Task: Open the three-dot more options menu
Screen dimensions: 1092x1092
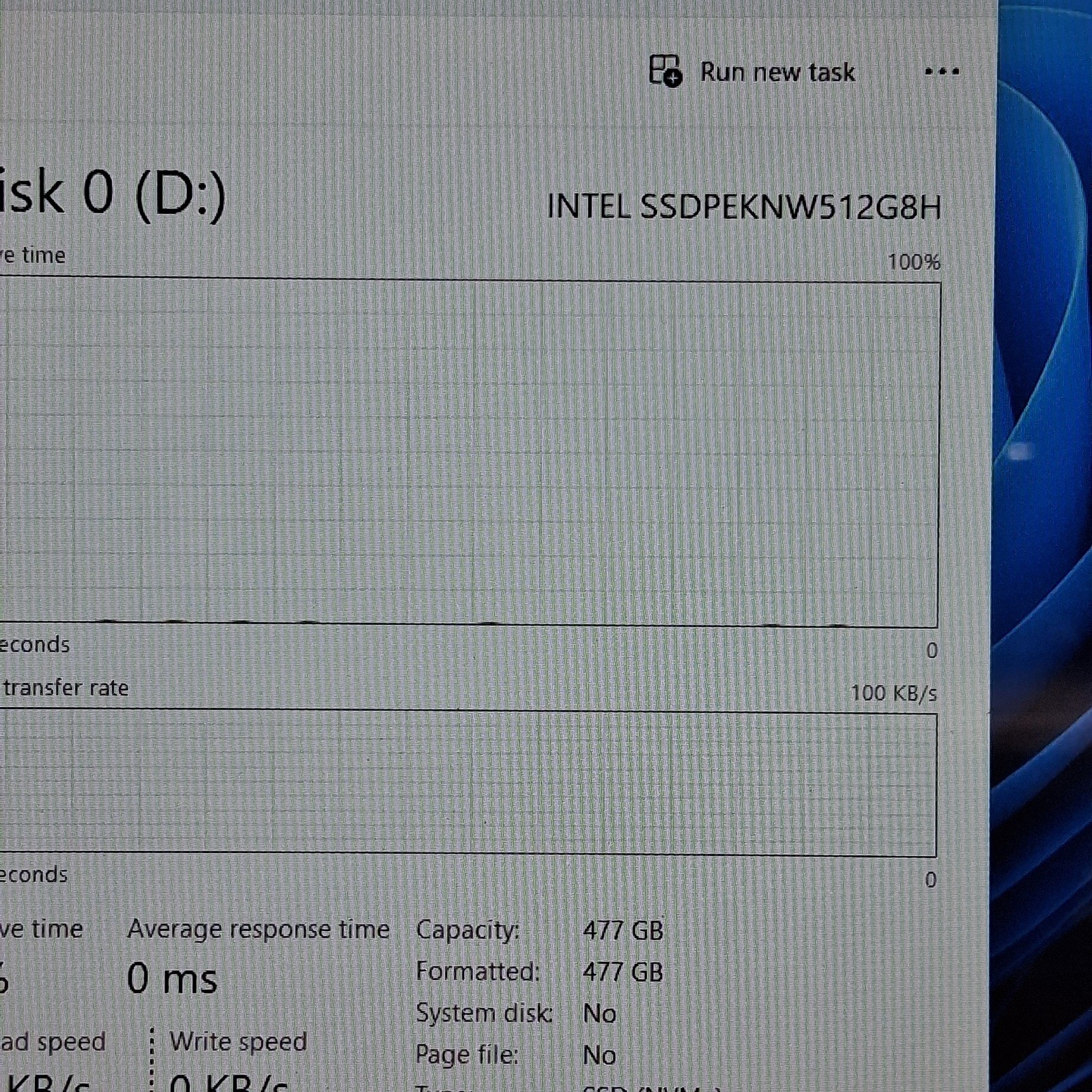Action: click(x=942, y=71)
